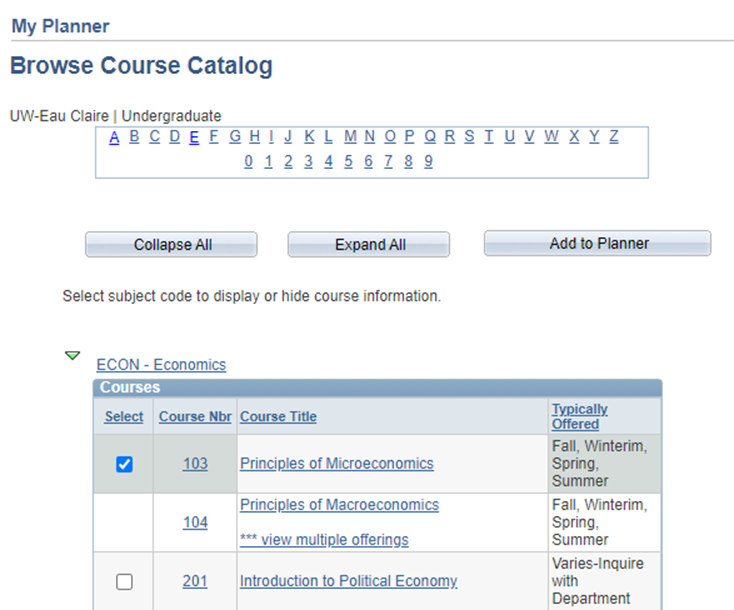
Task: Jump to subjects starting with letter A
Action: (x=115, y=137)
